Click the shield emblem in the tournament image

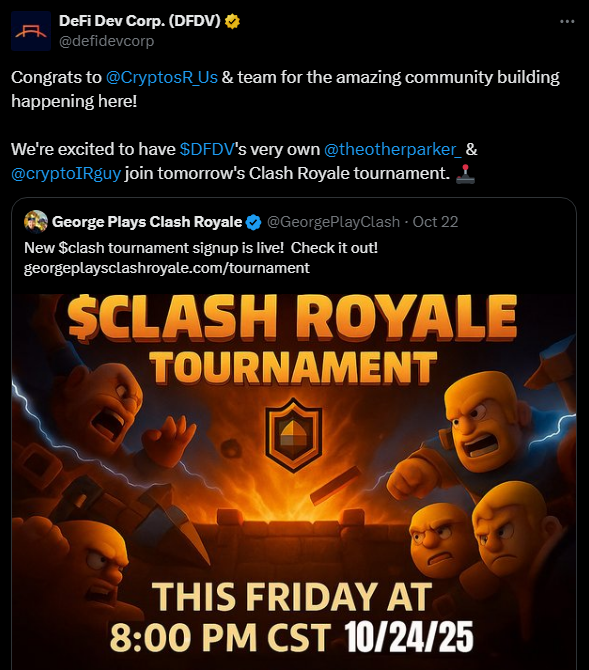294,435
